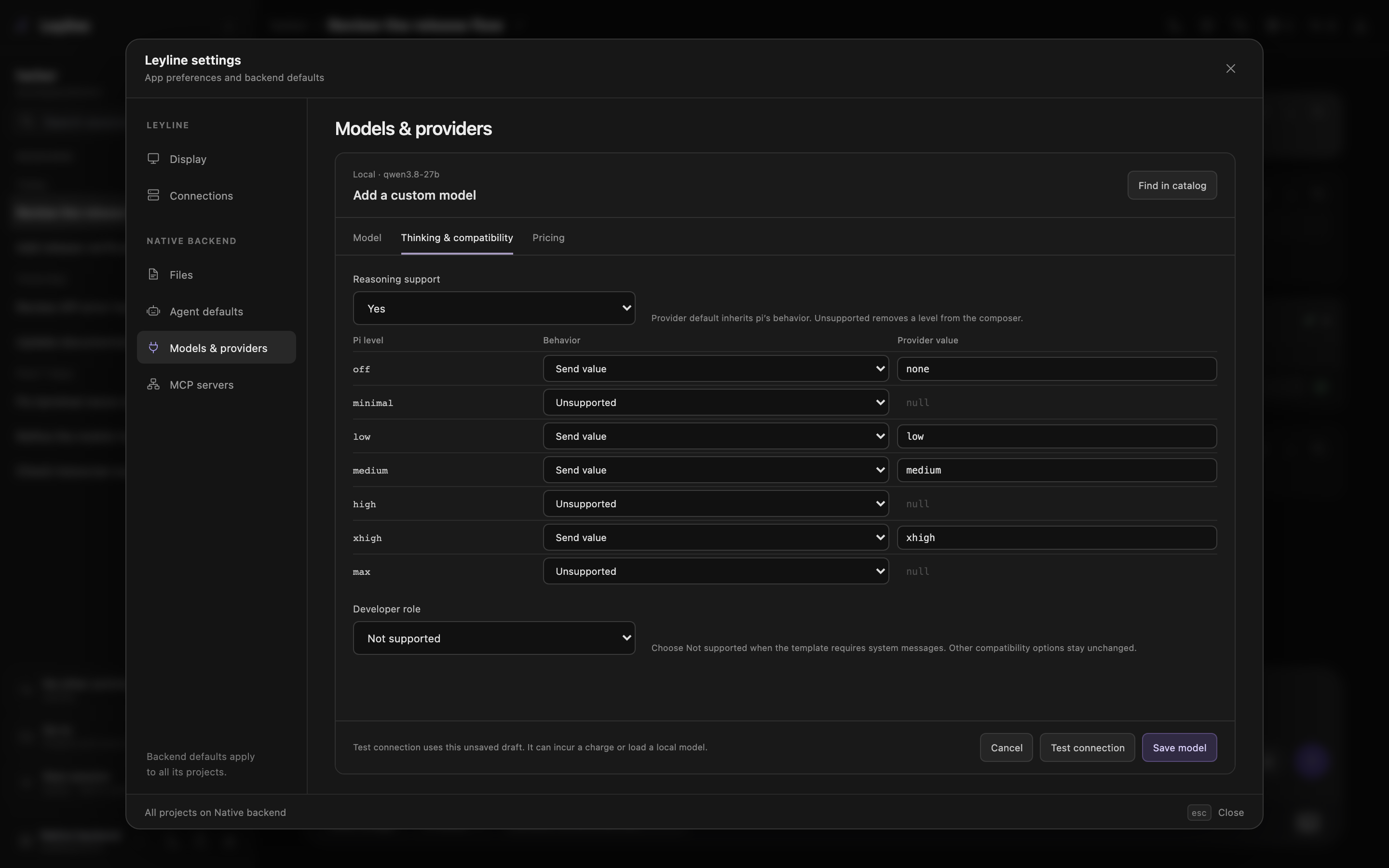Open the Developer role dropdown
1389x868 pixels.
(493, 638)
